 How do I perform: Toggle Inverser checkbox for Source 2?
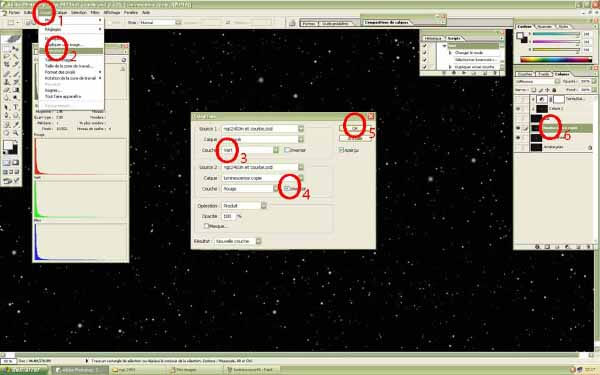[x=287, y=189]
